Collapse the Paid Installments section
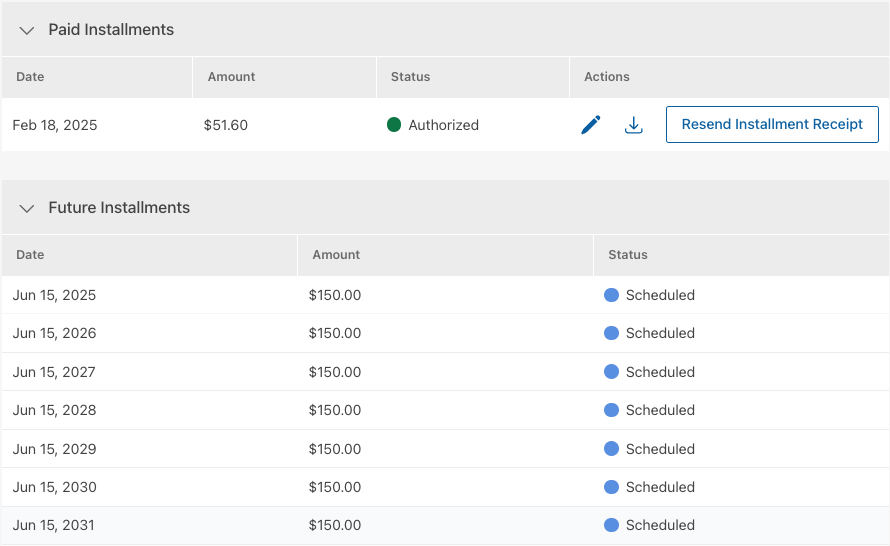 (27, 30)
